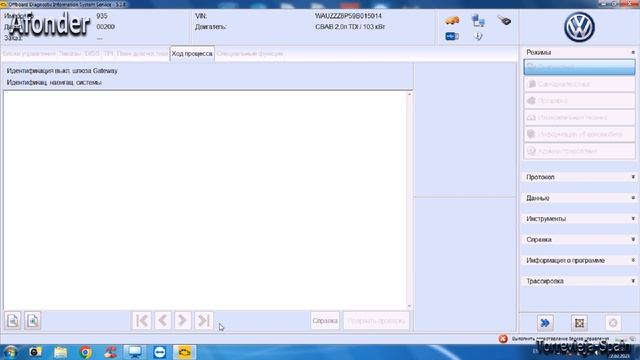Select the Администрирование mode button

579,151
